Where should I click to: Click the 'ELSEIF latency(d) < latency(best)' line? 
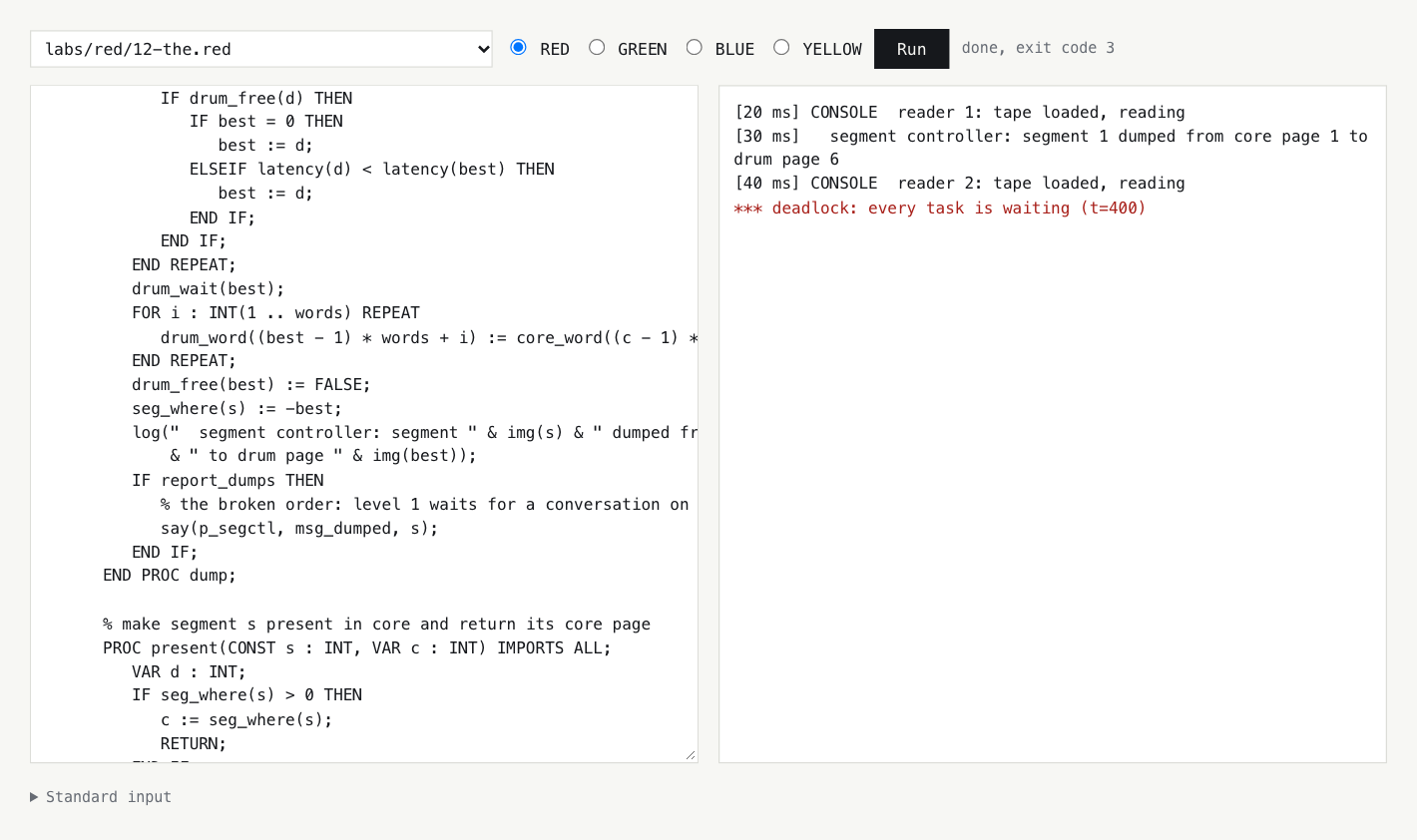372,170
